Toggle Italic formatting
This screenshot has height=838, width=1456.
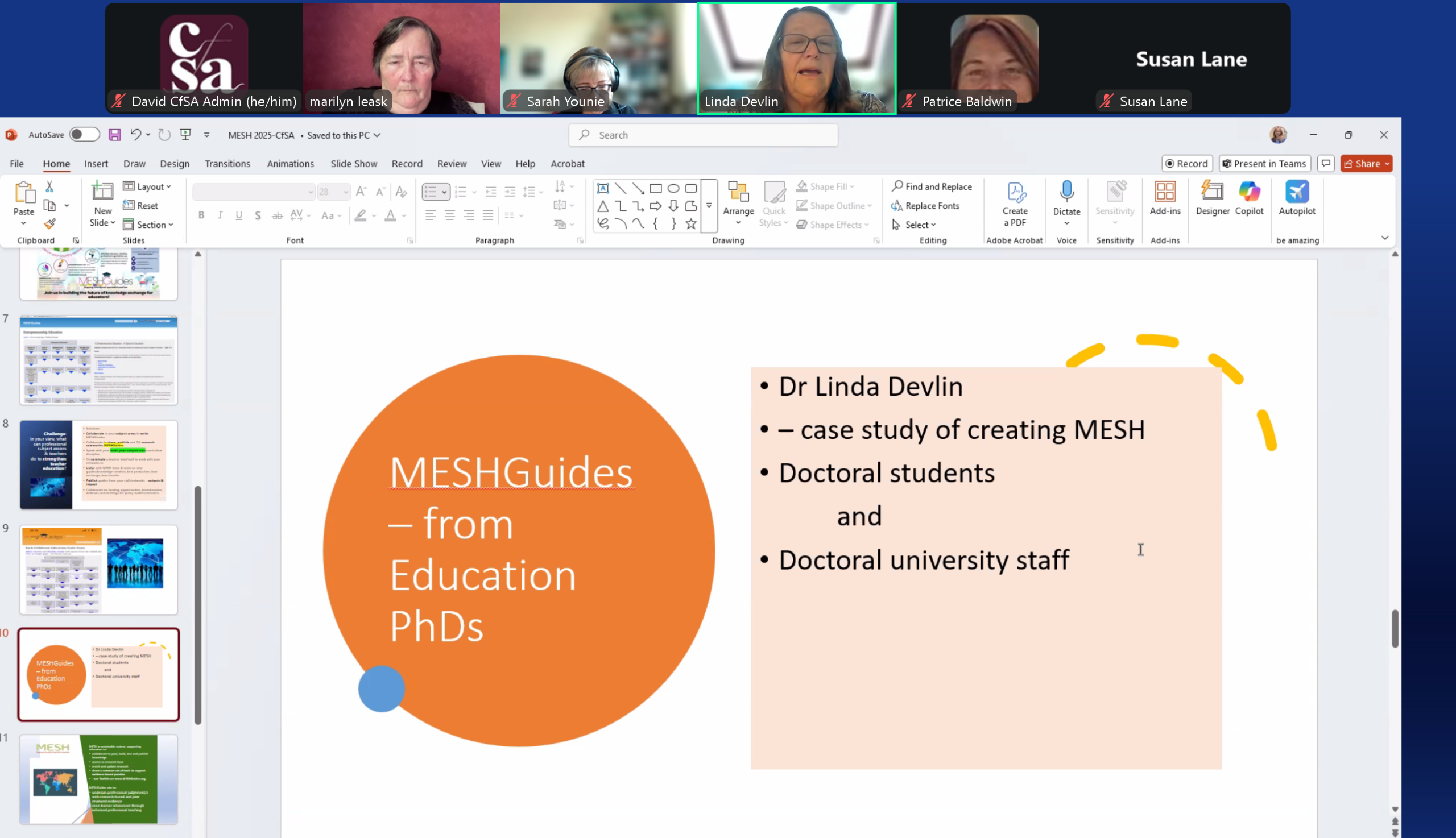pos(220,215)
